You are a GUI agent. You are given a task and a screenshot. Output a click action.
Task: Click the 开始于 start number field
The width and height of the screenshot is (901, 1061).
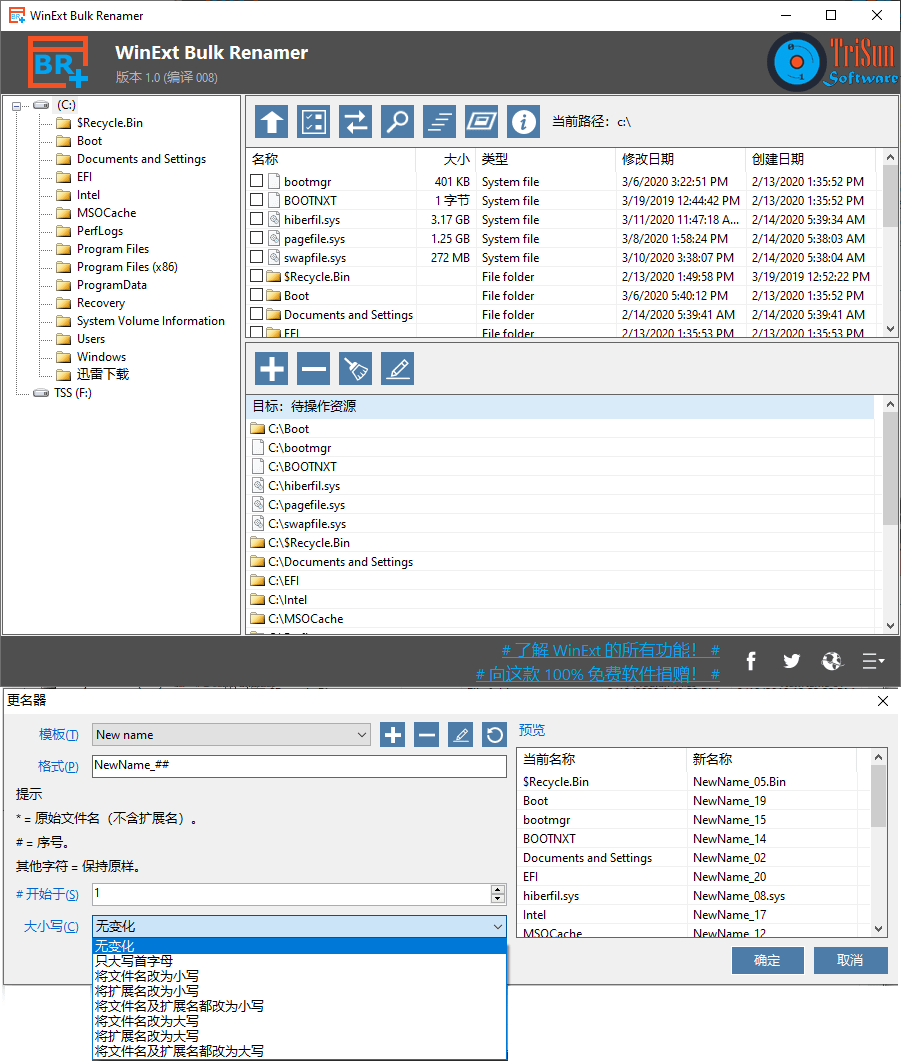coord(292,894)
